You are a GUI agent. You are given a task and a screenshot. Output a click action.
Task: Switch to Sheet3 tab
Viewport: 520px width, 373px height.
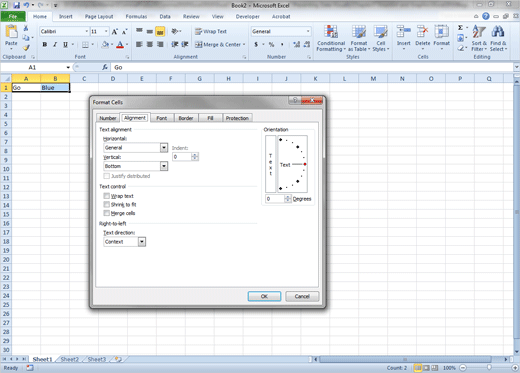(x=96, y=359)
